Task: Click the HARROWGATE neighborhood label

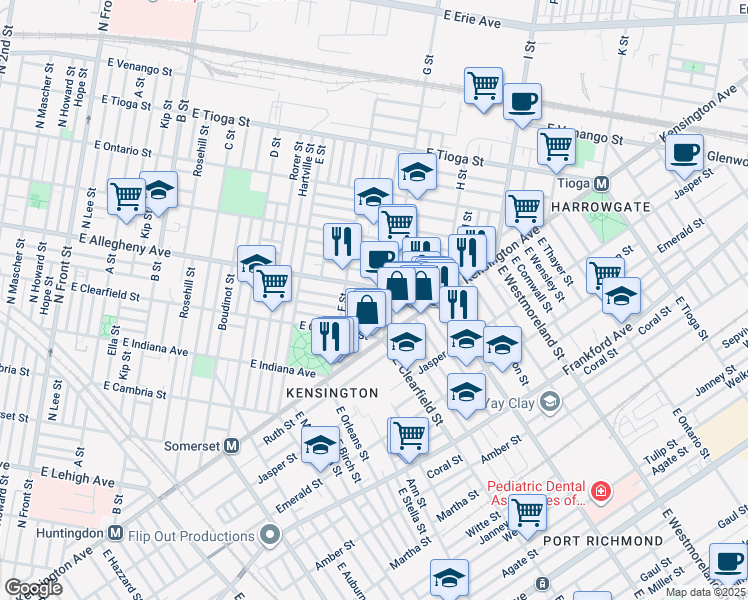Action: (x=601, y=207)
